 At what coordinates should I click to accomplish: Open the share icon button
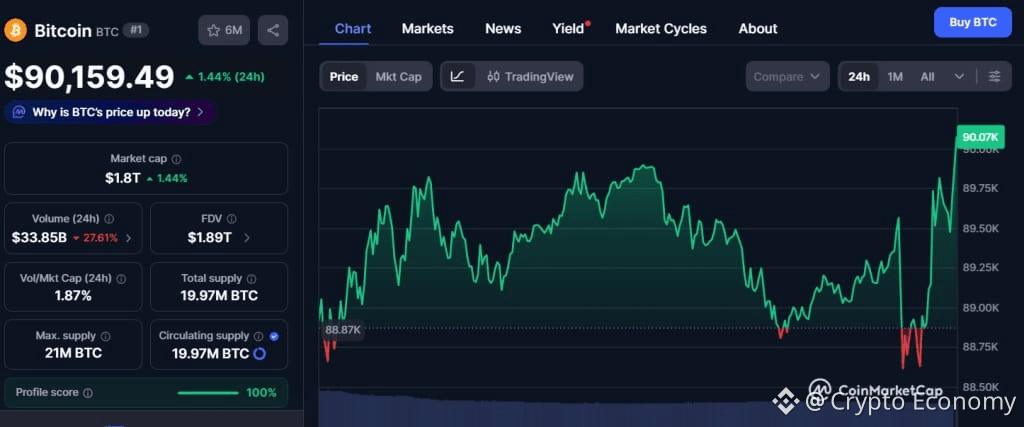pos(273,30)
